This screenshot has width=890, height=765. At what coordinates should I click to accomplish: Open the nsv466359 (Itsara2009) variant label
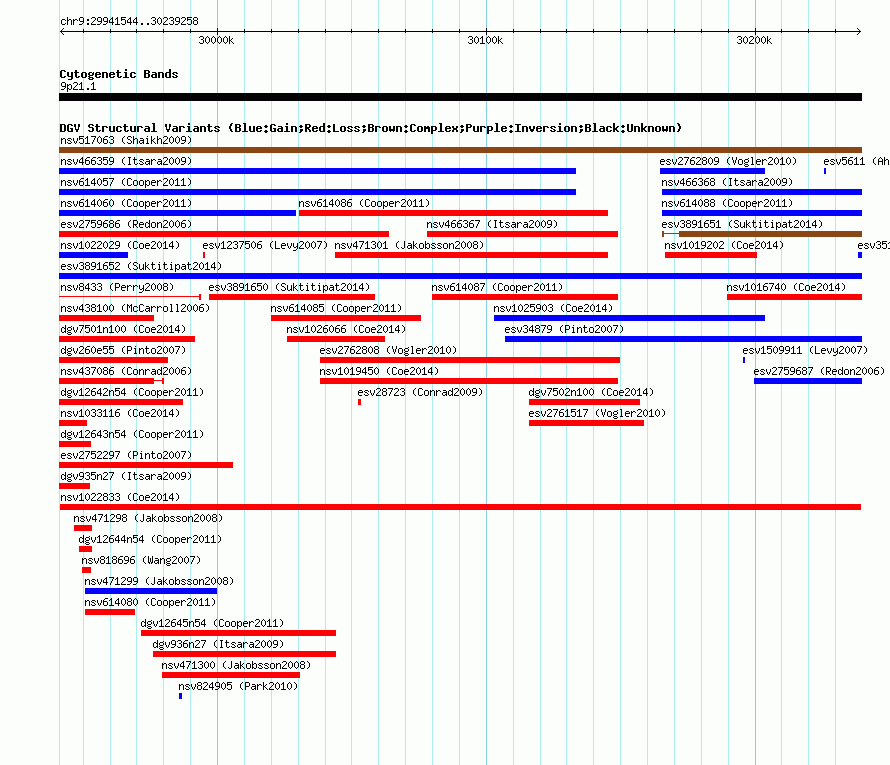(x=126, y=161)
